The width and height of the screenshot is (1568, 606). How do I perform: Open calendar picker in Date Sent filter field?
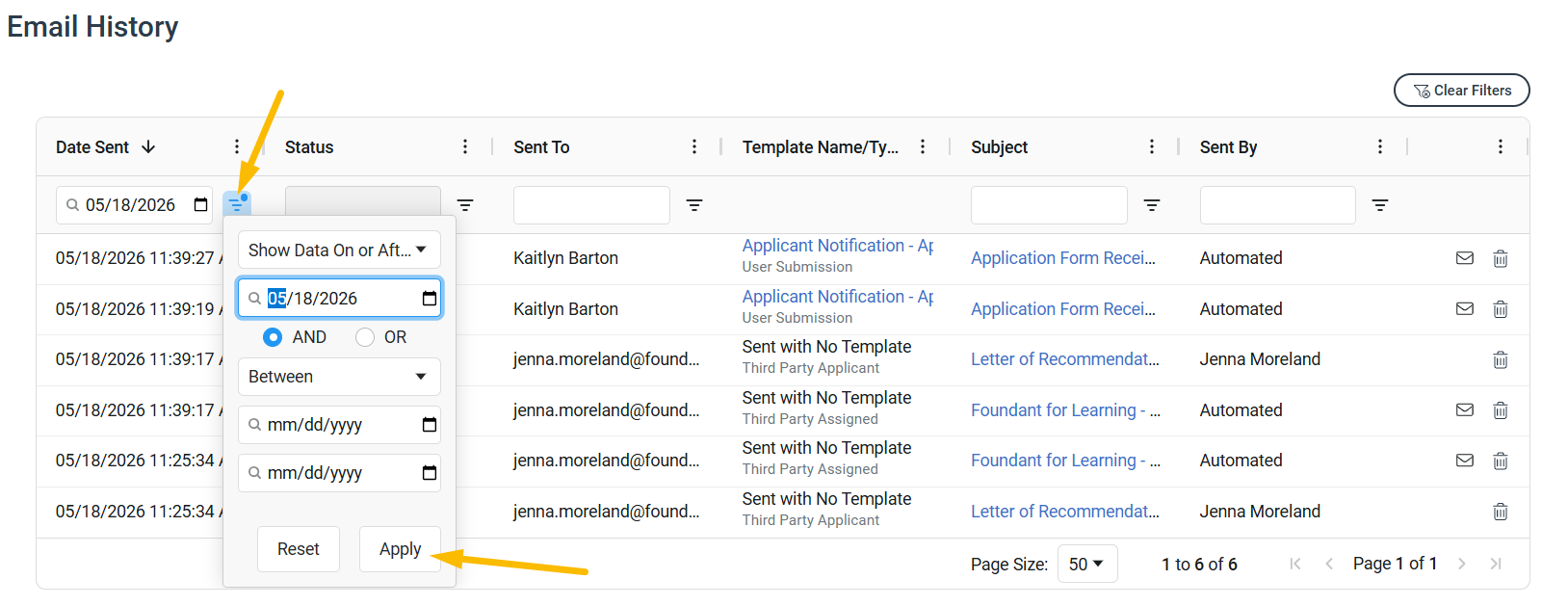pyautogui.click(x=200, y=204)
